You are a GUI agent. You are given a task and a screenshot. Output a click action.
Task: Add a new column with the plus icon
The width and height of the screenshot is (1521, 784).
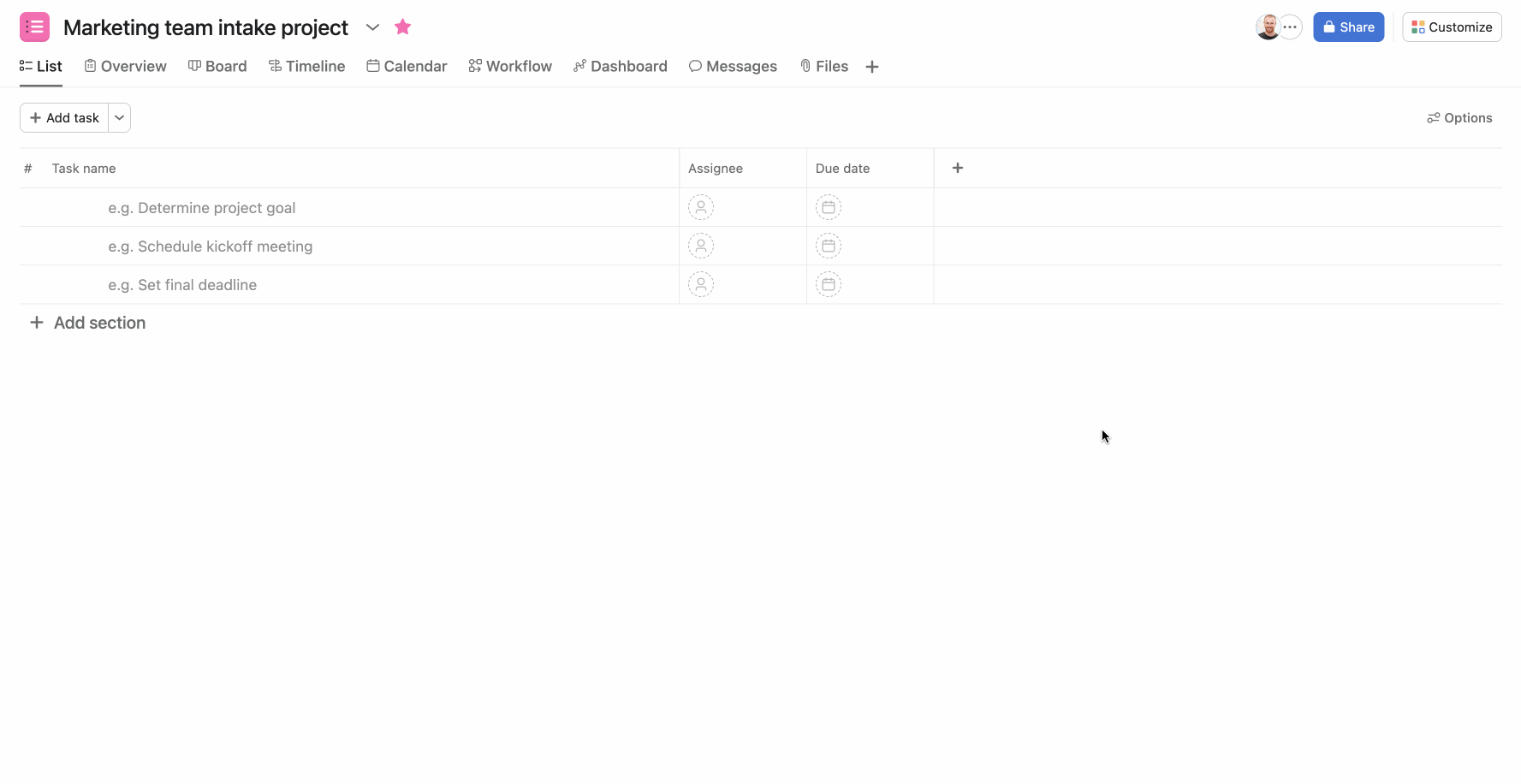click(957, 168)
